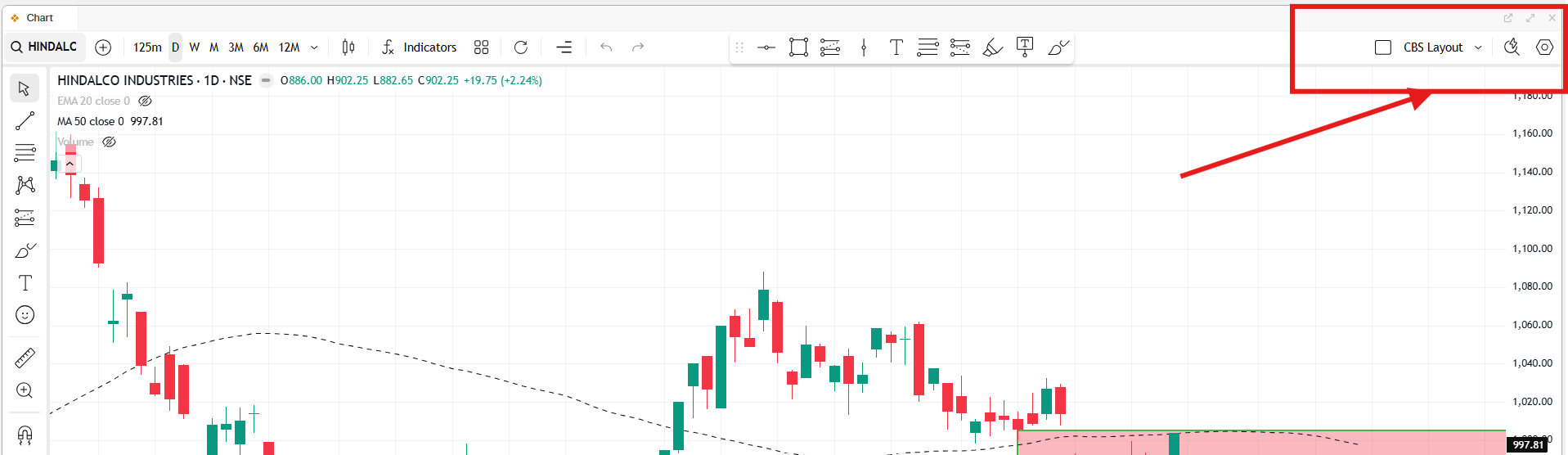Toggle the magnet mode icon
1568x455 pixels.
tap(25, 435)
